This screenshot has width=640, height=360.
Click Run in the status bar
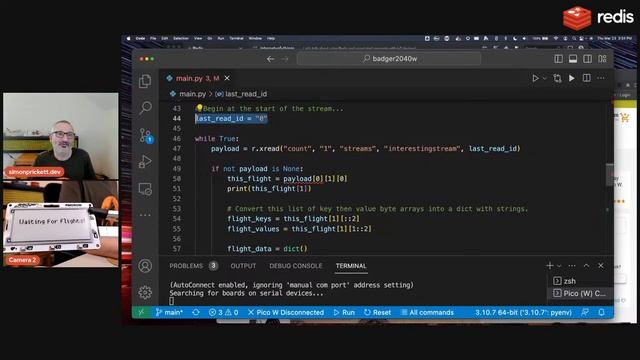point(344,312)
